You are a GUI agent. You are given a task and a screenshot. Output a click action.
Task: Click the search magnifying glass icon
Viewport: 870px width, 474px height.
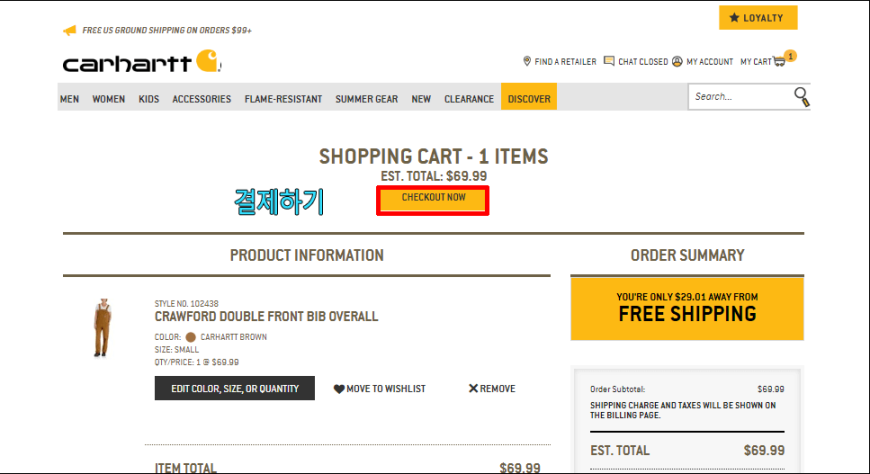tap(801, 97)
